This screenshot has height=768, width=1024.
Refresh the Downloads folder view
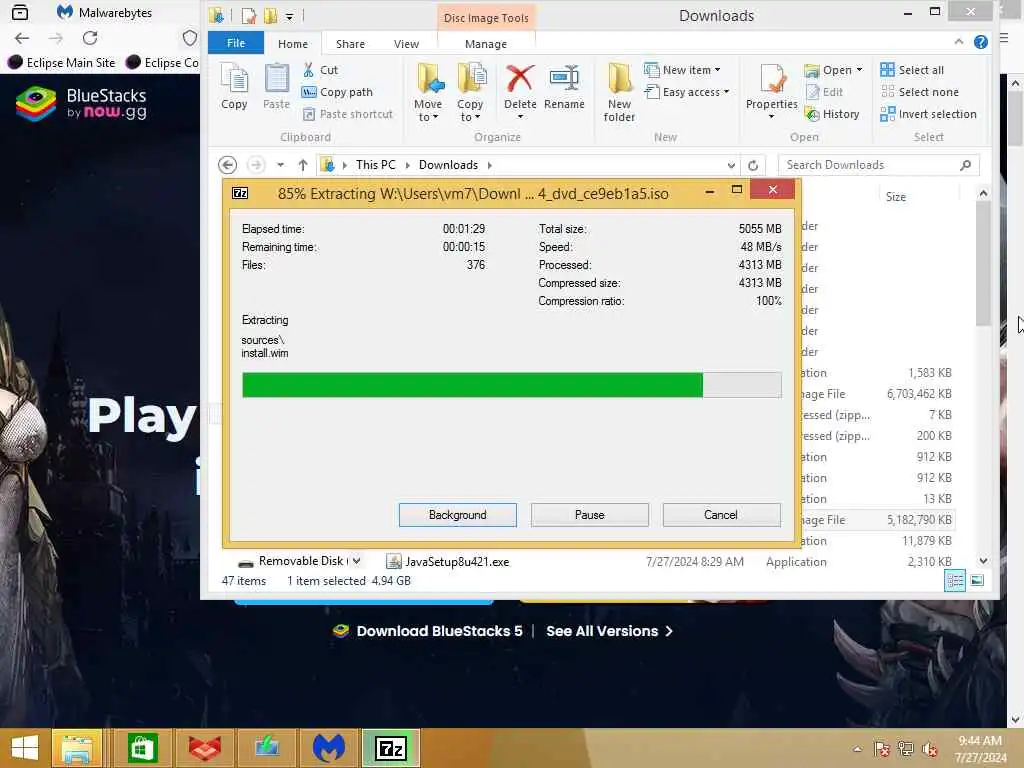tap(753, 165)
